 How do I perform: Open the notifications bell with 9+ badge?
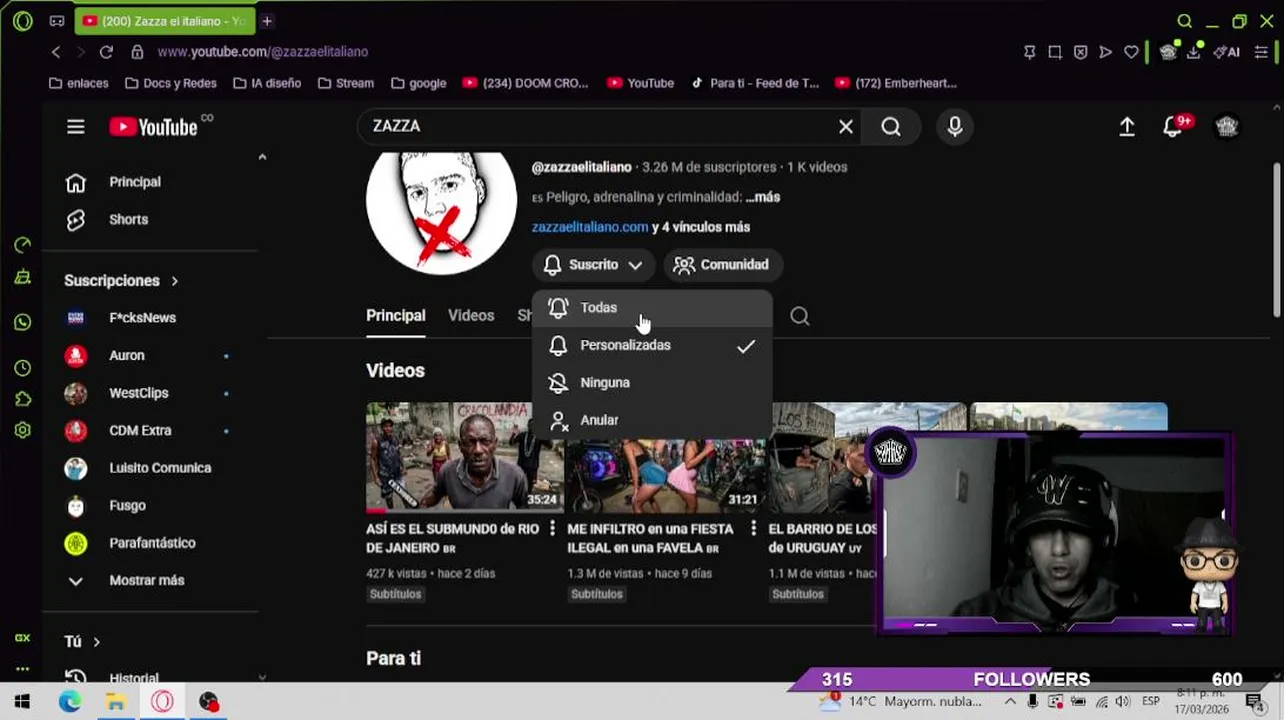1174,127
